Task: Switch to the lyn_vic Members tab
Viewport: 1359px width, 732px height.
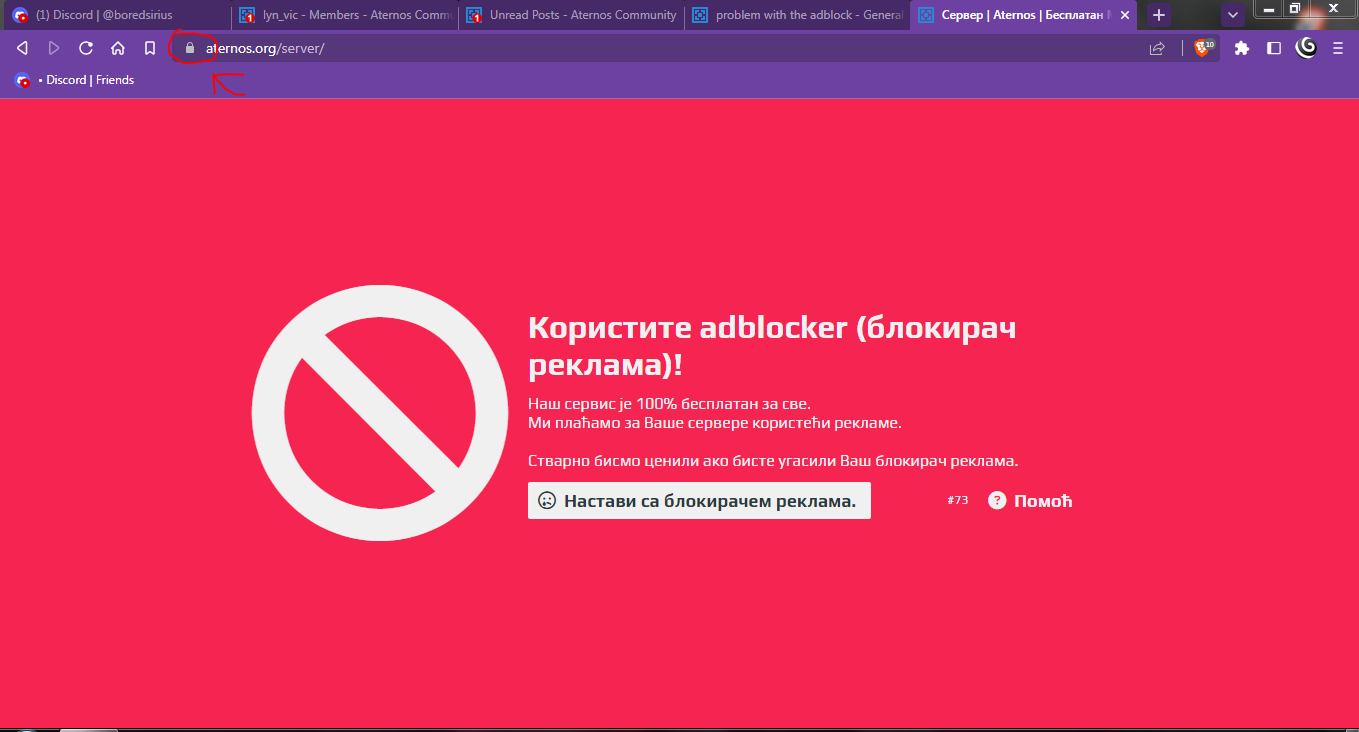Action: [345, 16]
